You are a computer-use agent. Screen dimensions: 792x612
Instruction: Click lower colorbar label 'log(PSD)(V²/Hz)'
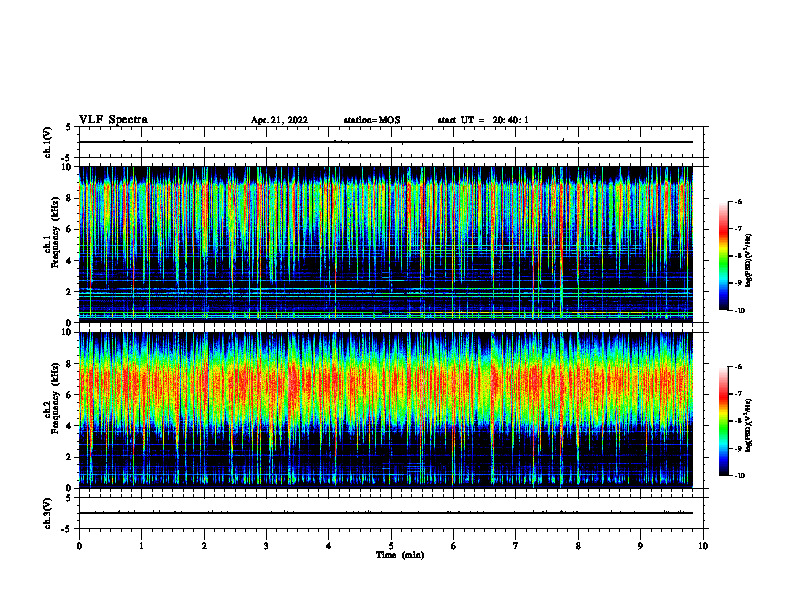click(x=750, y=426)
